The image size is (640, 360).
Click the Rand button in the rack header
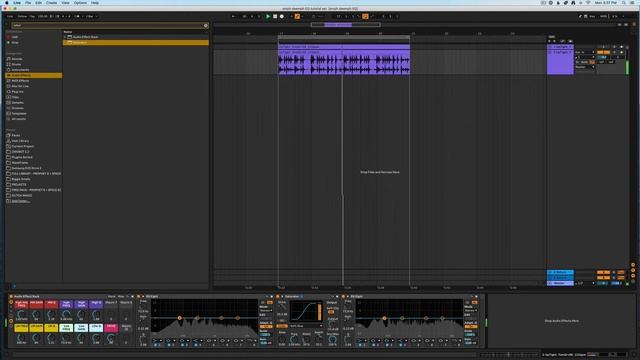point(111,296)
